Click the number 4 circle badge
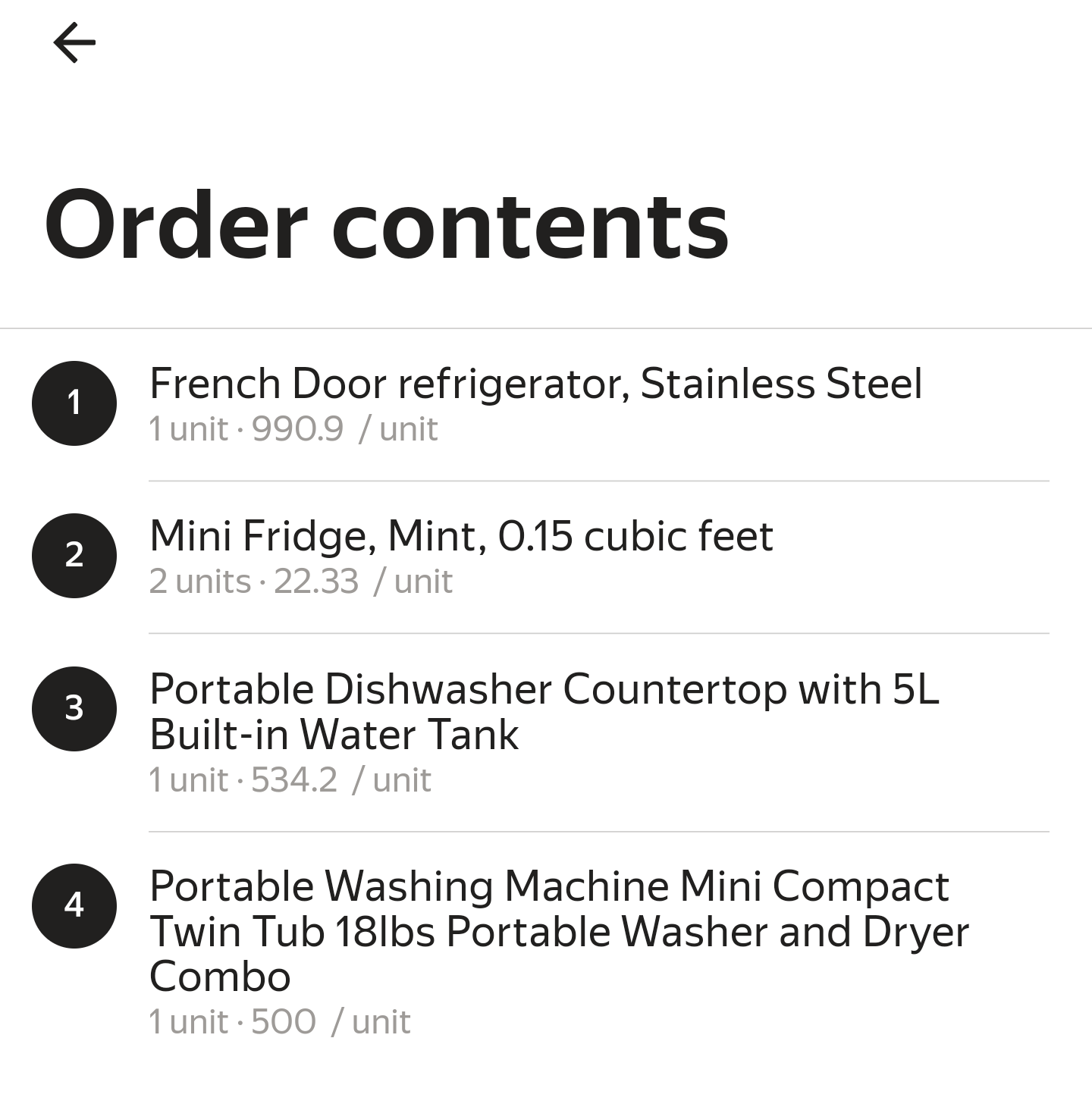Screen dimensions: 1092x1107 [x=74, y=905]
